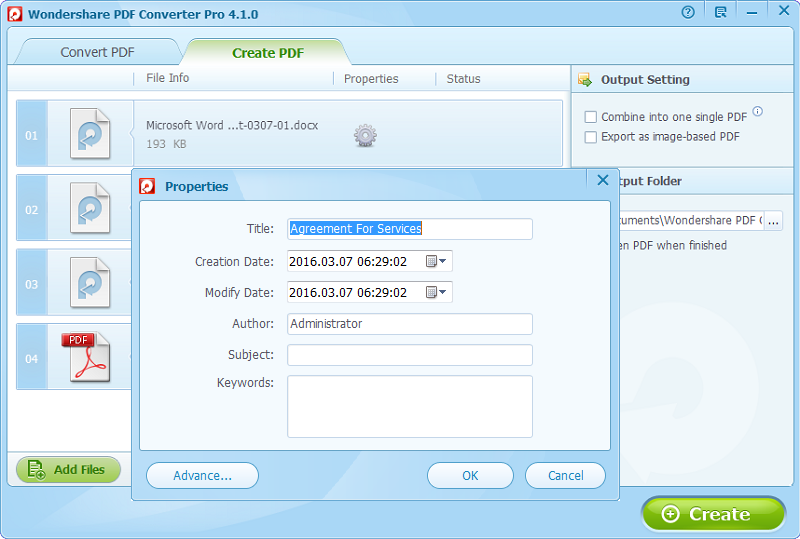Select file 02 document icon
The height and width of the screenshot is (539, 800).
[x=90, y=208]
